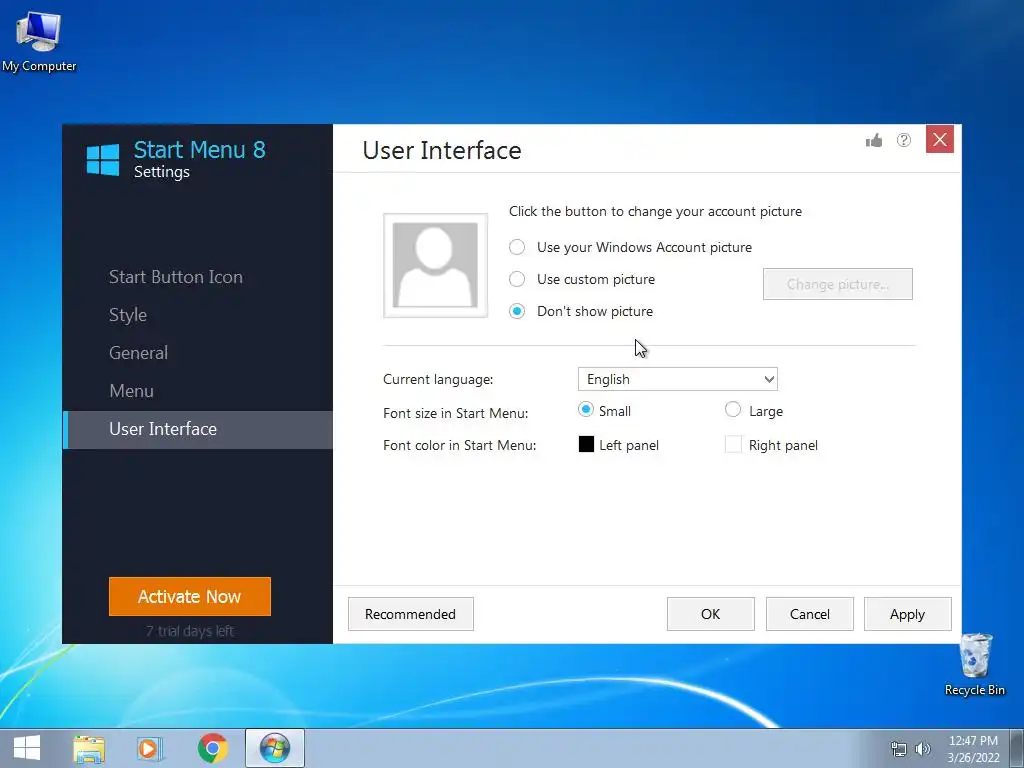The width and height of the screenshot is (1024, 768).
Task: Select the User Interface section
Action: tap(197, 429)
